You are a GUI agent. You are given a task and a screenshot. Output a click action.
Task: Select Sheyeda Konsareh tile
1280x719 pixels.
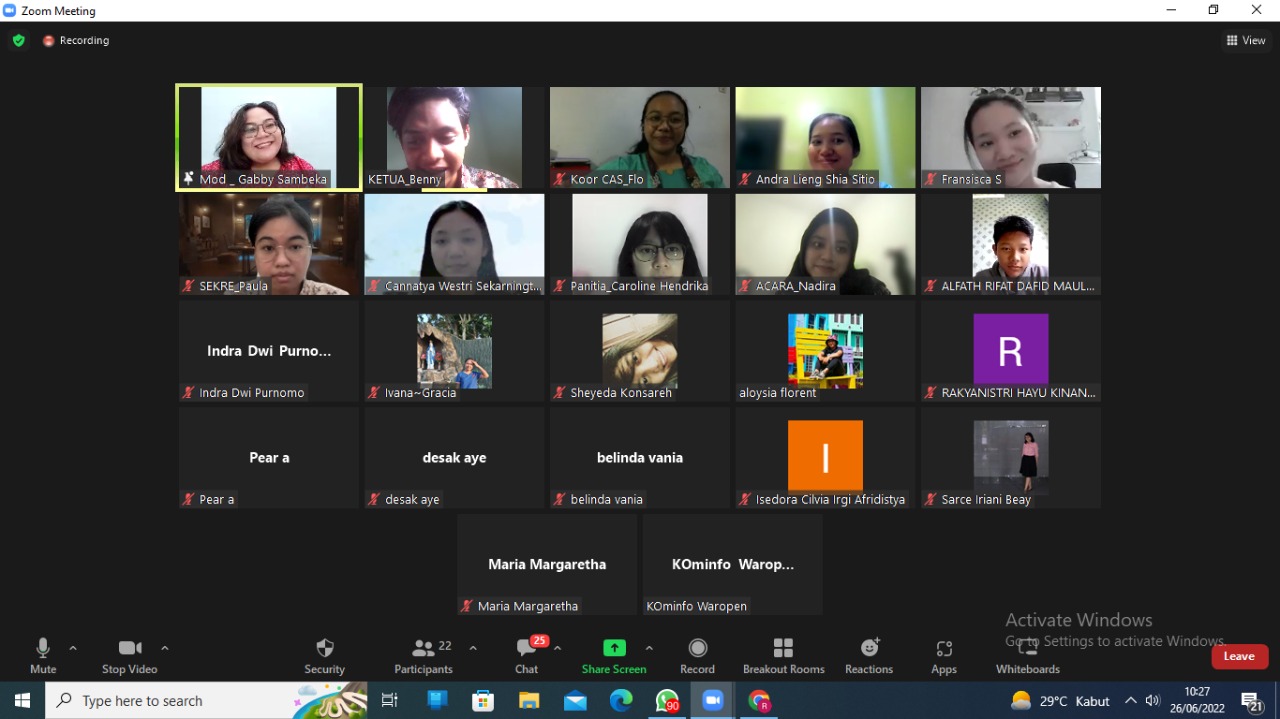pyautogui.click(x=640, y=351)
